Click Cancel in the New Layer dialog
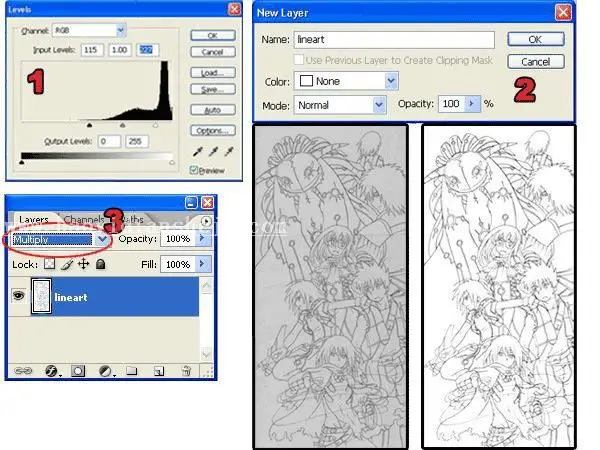This screenshot has height=450, width=600. tap(536, 62)
